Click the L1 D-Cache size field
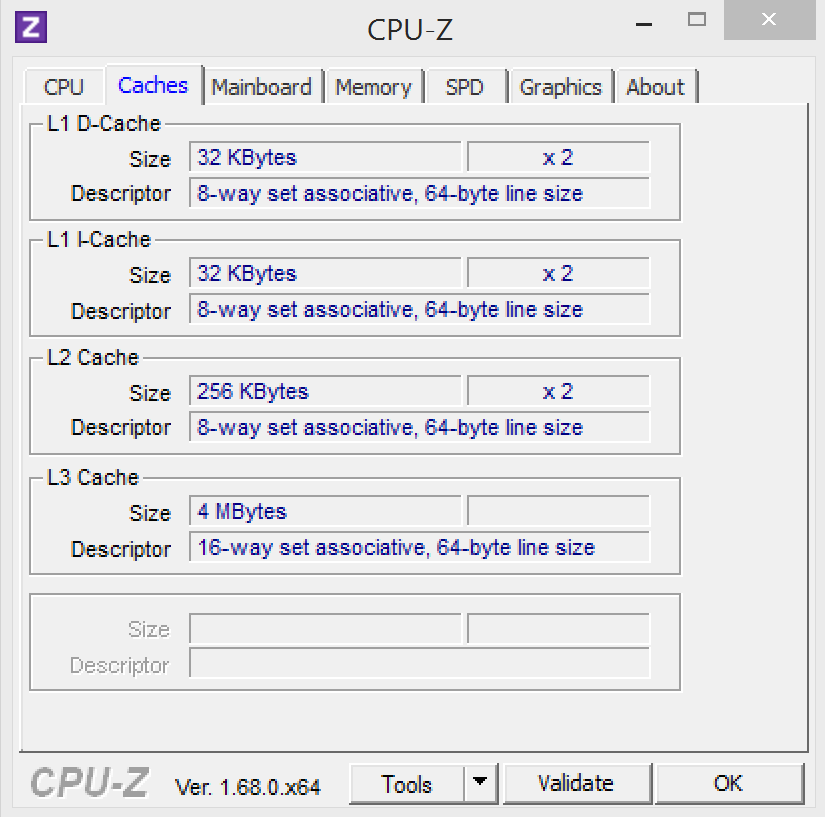825x817 pixels. 325,157
